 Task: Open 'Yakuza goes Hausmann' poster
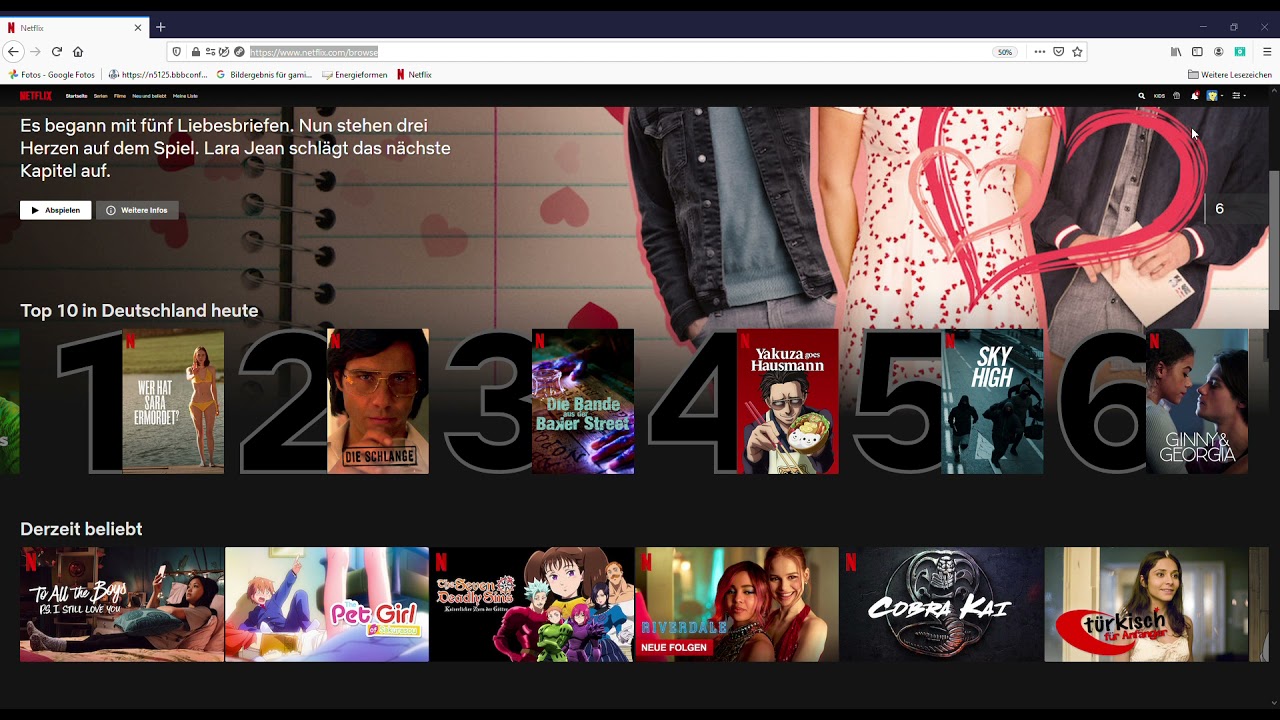pos(788,401)
